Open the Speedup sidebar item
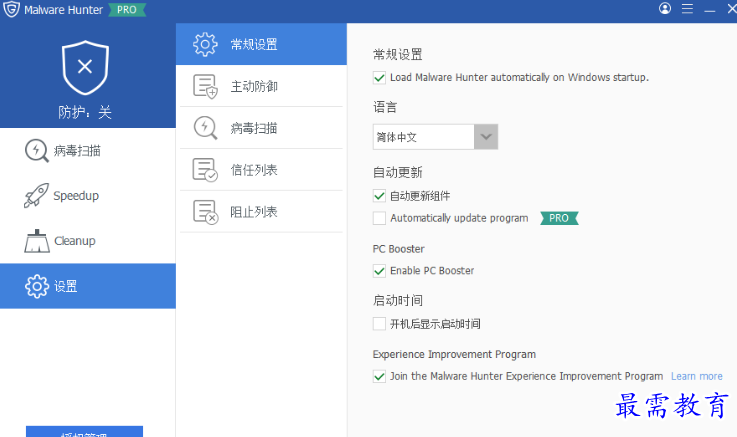 click(x=88, y=195)
